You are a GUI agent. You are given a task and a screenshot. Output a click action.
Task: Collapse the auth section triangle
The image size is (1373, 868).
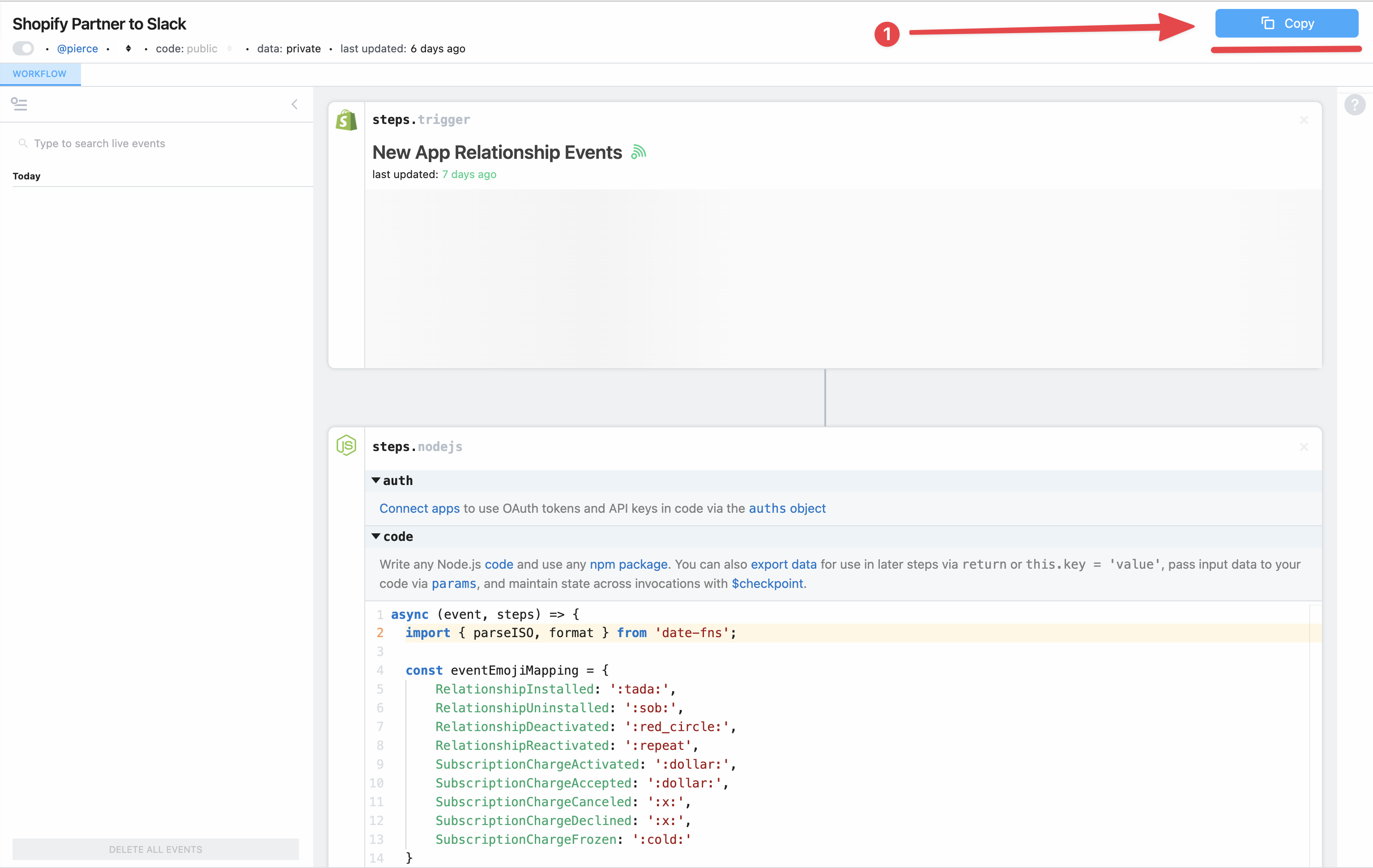376,481
